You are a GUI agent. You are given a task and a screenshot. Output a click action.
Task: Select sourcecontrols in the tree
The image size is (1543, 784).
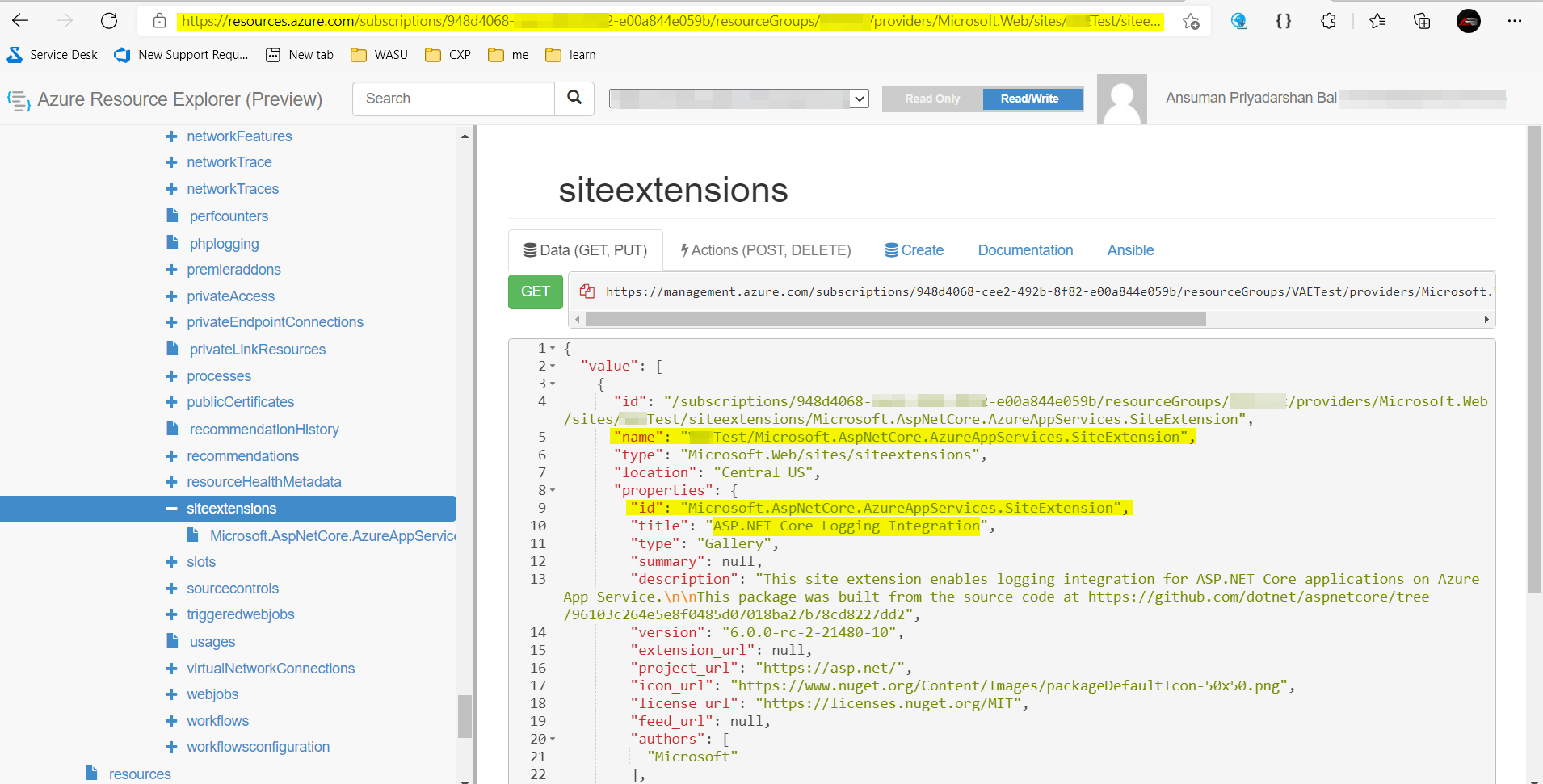click(x=233, y=589)
